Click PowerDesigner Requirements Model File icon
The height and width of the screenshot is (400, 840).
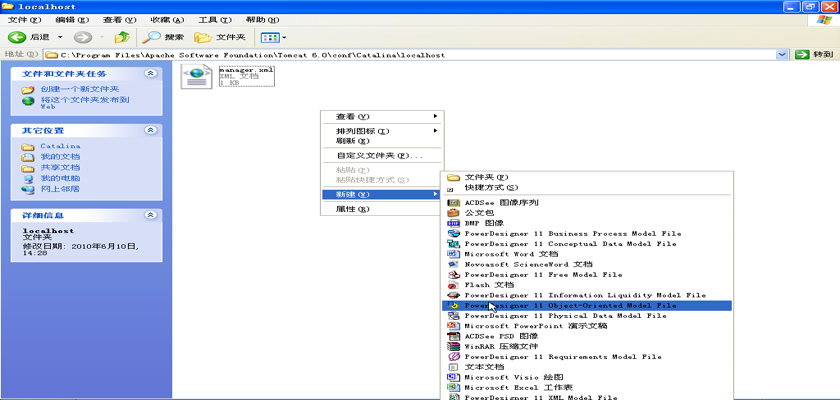(454, 357)
